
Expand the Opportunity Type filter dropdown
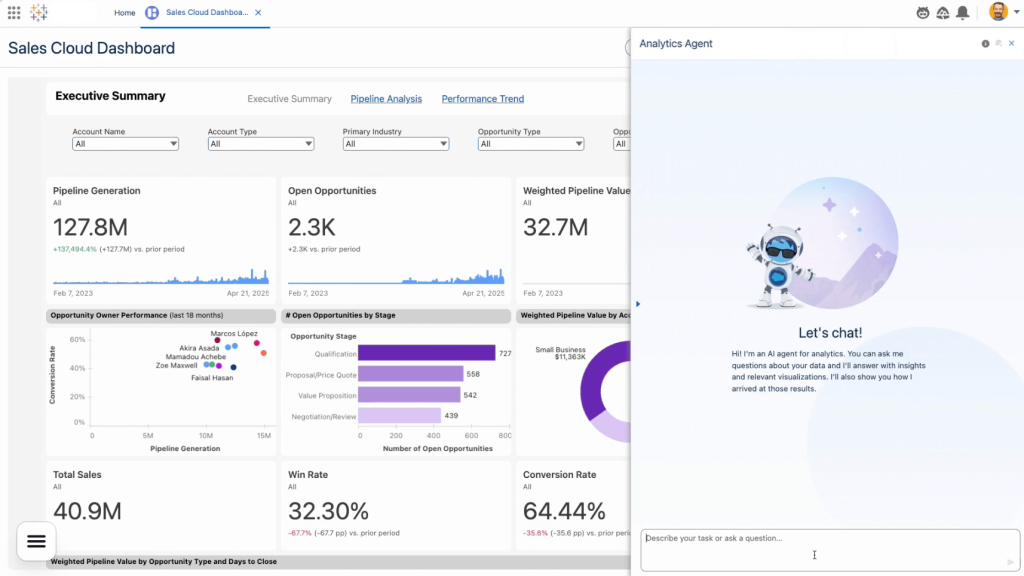point(530,143)
